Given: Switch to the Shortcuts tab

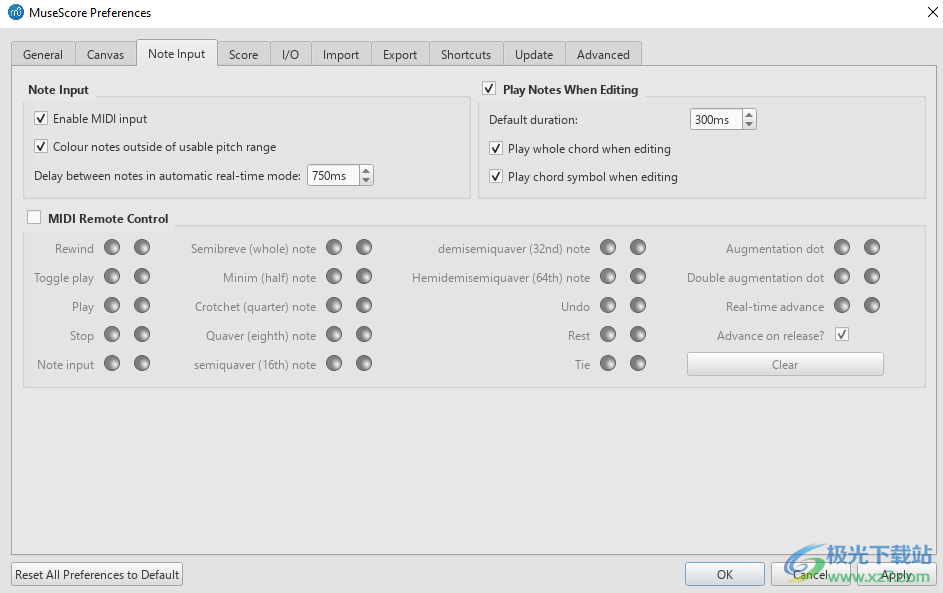Looking at the screenshot, I should (x=465, y=54).
